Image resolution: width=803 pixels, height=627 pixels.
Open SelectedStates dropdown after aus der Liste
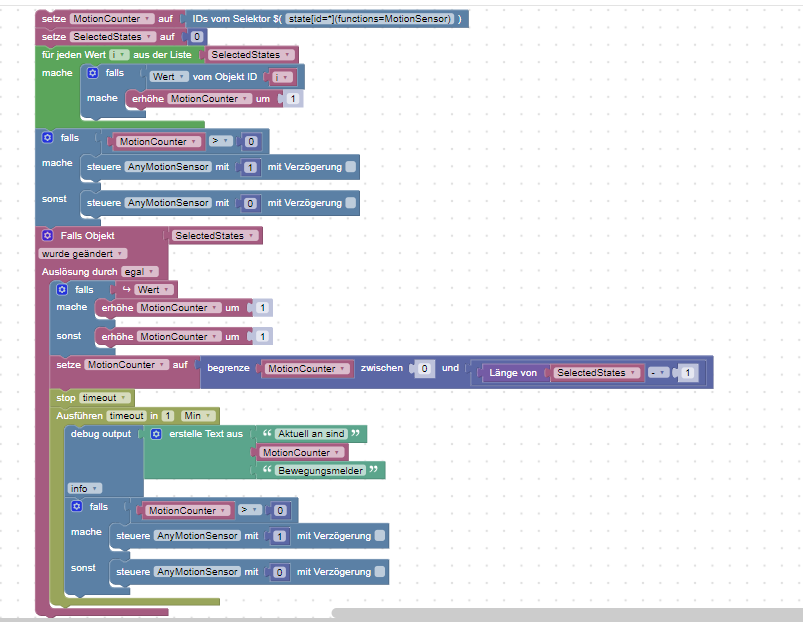[251, 54]
